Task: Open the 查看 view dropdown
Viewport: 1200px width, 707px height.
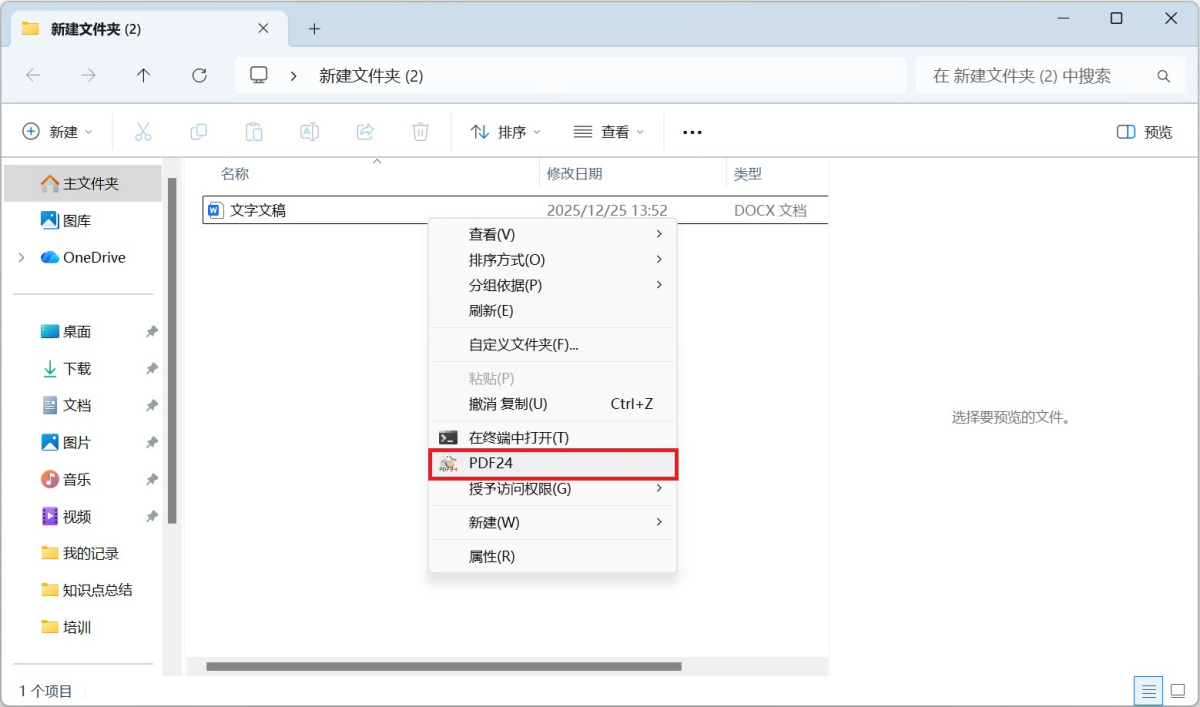Action: click(609, 131)
